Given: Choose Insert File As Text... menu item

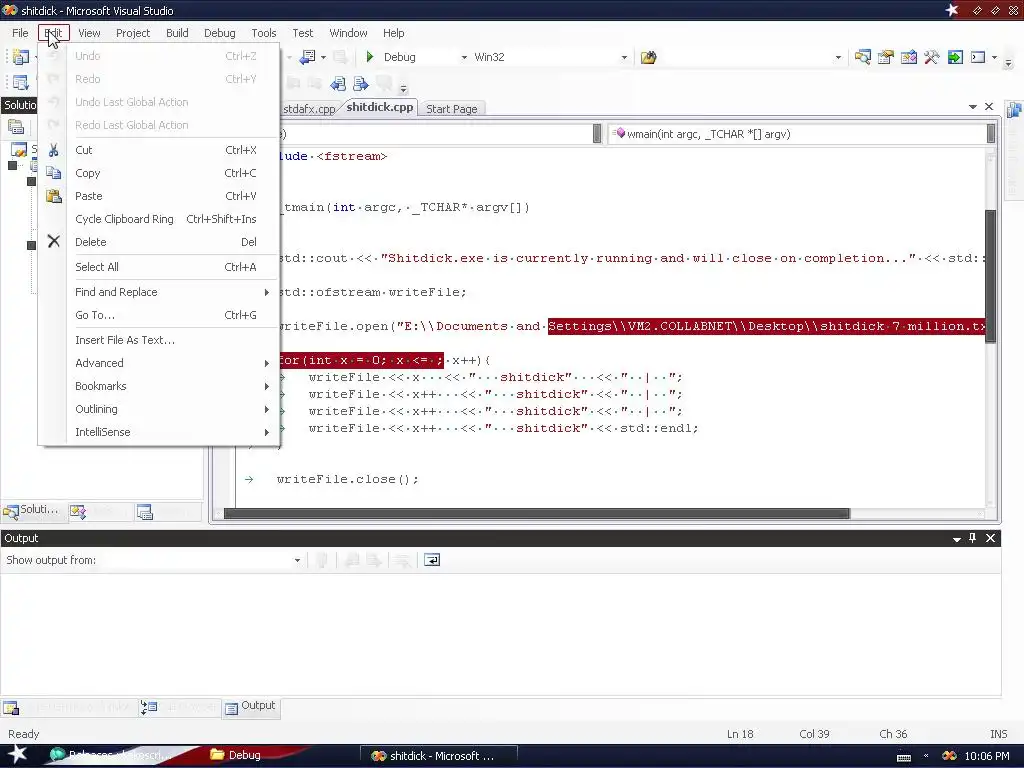Looking at the screenshot, I should pos(159,340).
